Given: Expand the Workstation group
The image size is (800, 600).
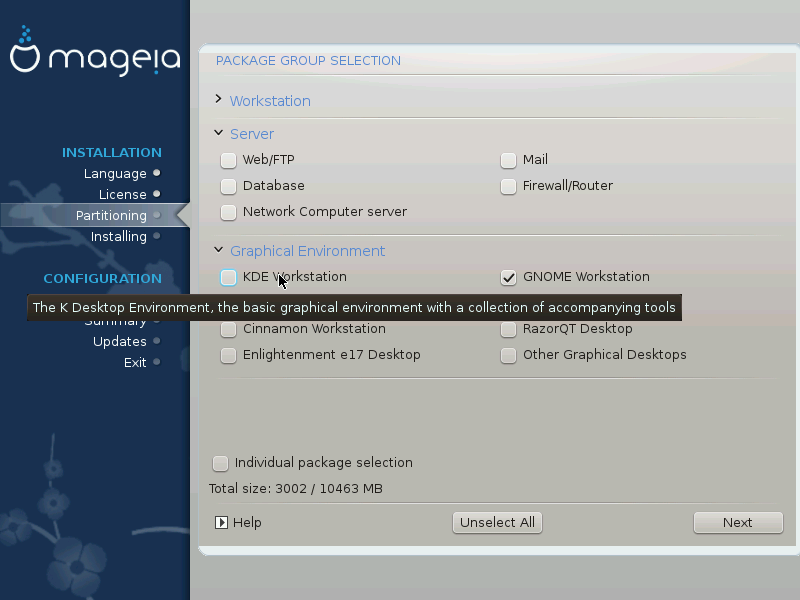Looking at the screenshot, I should (x=218, y=99).
